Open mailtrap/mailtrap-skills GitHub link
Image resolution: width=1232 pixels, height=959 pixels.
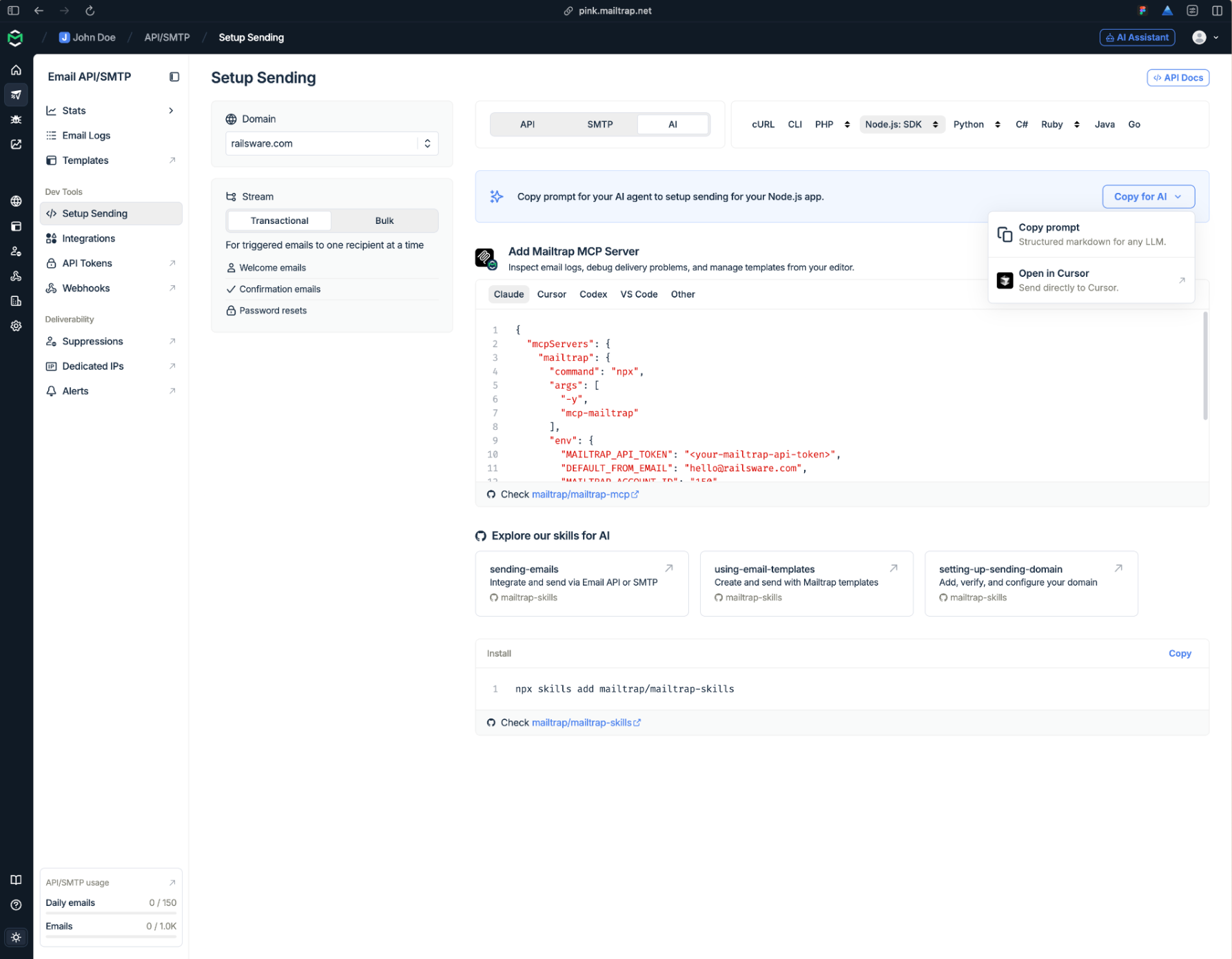click(x=586, y=723)
